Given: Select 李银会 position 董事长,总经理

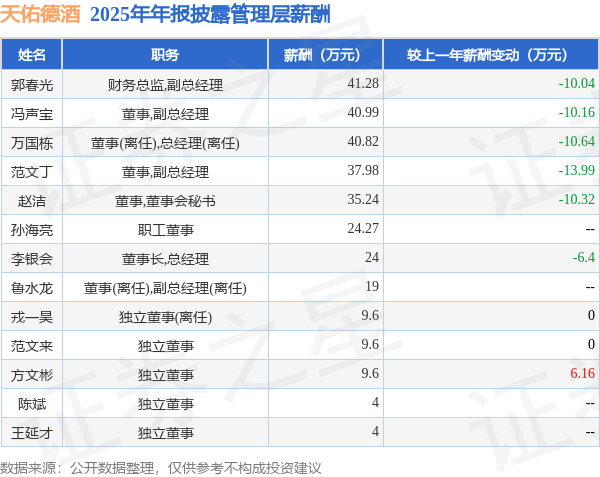Looking at the screenshot, I should click(x=165, y=259).
